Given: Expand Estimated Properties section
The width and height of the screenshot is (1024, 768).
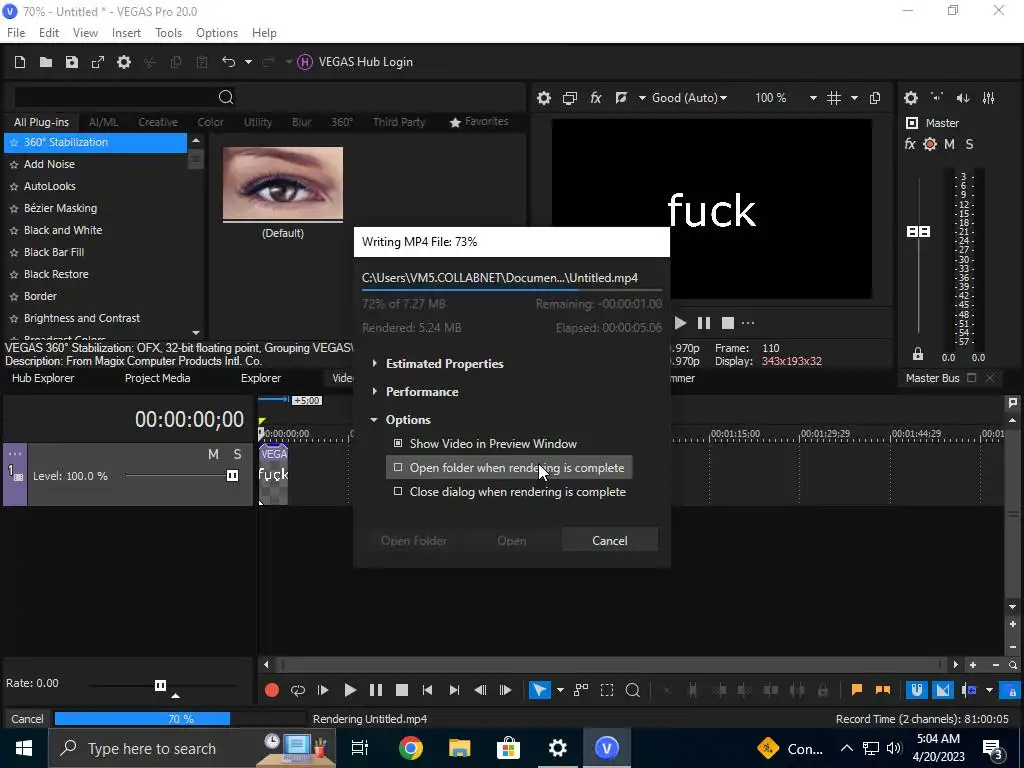Looking at the screenshot, I should [374, 363].
